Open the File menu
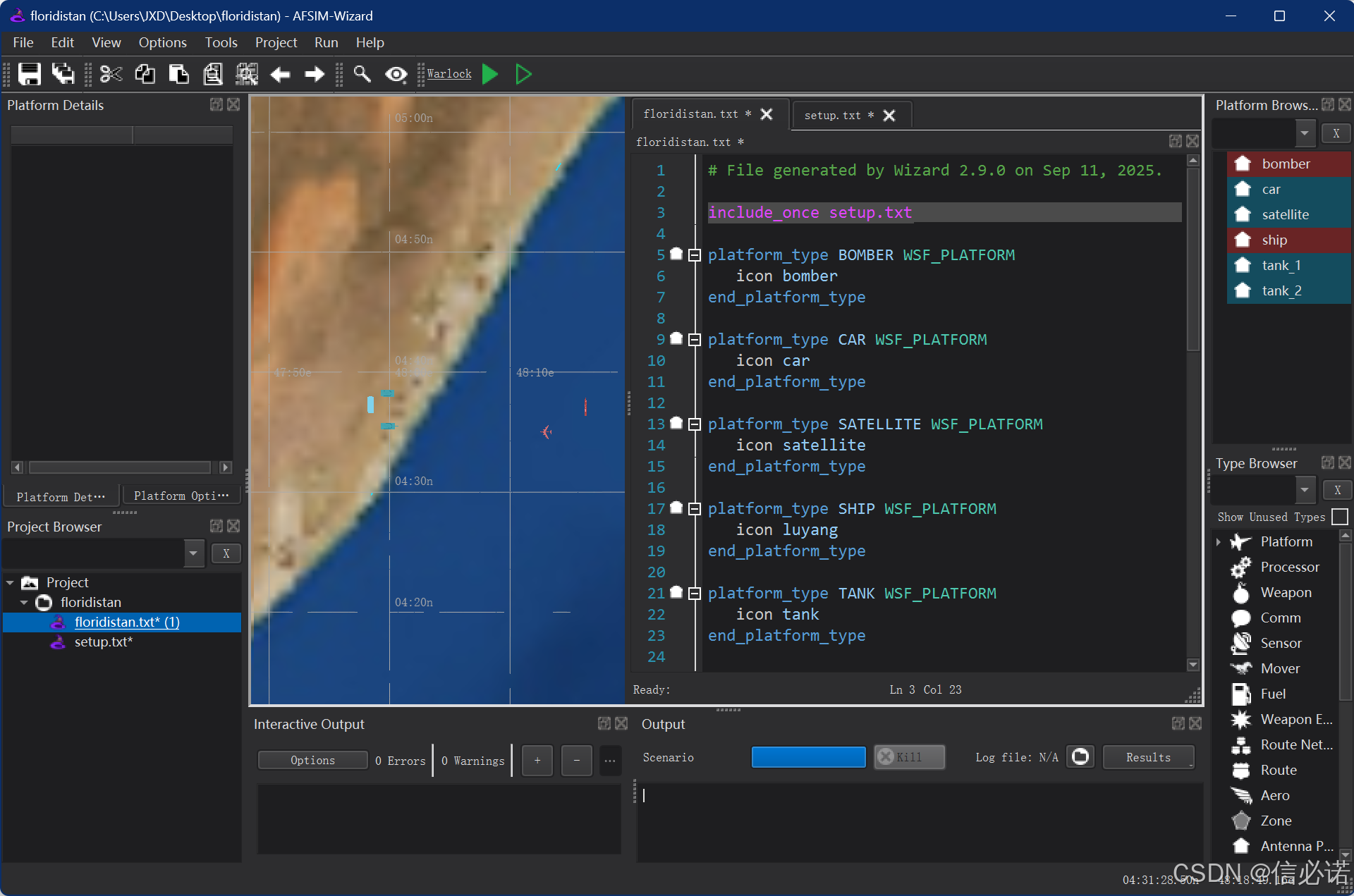The width and height of the screenshot is (1354, 896). 23,42
